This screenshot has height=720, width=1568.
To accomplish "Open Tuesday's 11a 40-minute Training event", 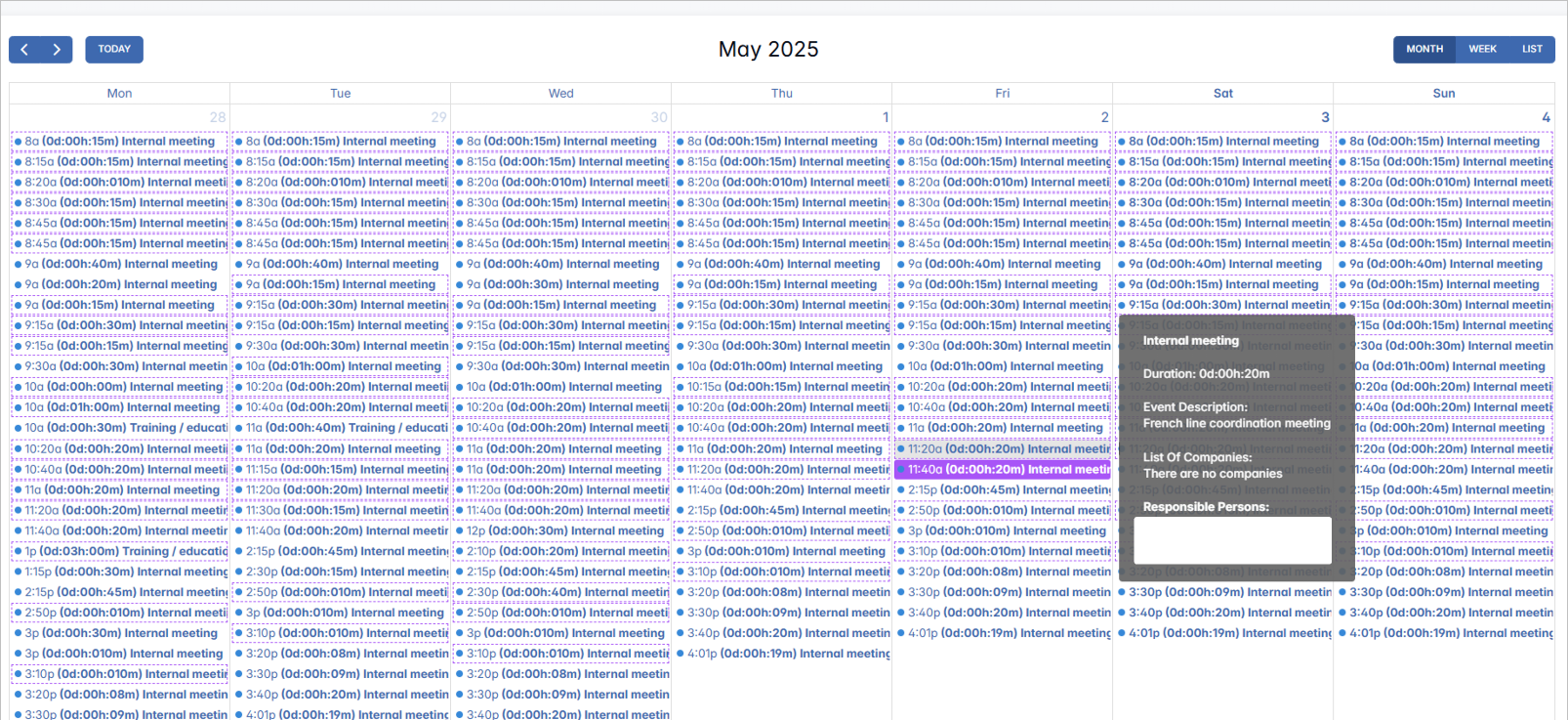I will coord(341,428).
